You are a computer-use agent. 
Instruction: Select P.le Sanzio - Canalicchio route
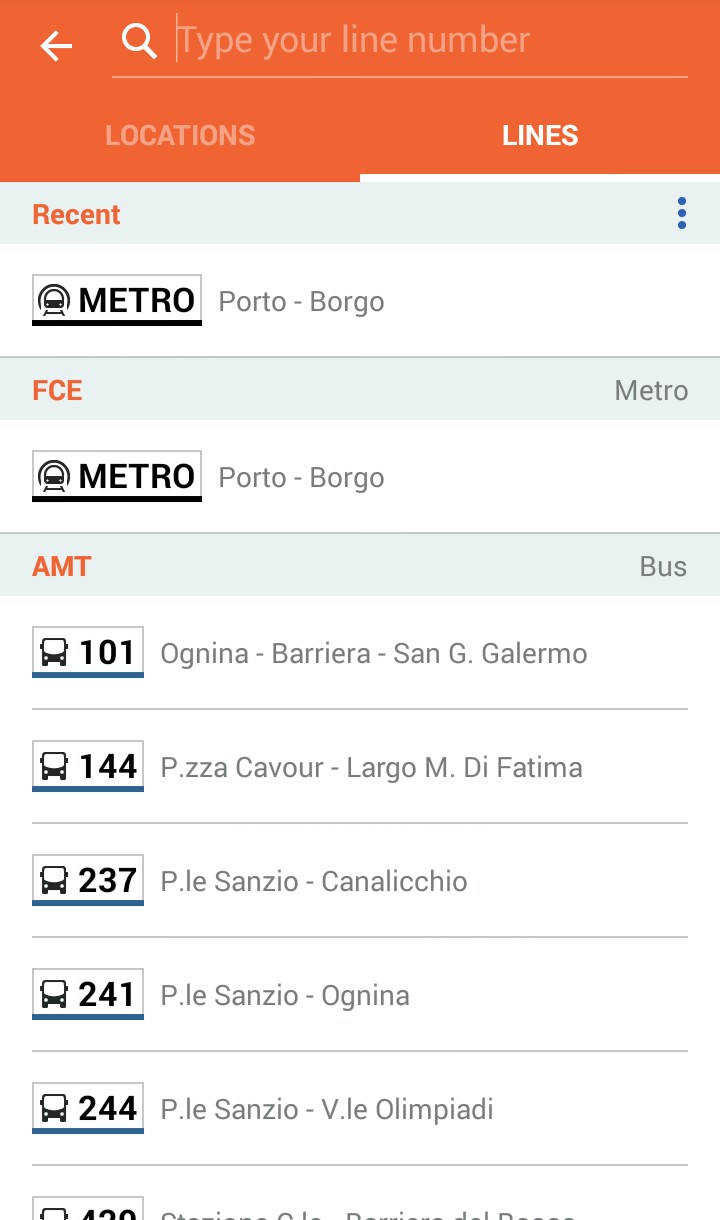pos(314,882)
